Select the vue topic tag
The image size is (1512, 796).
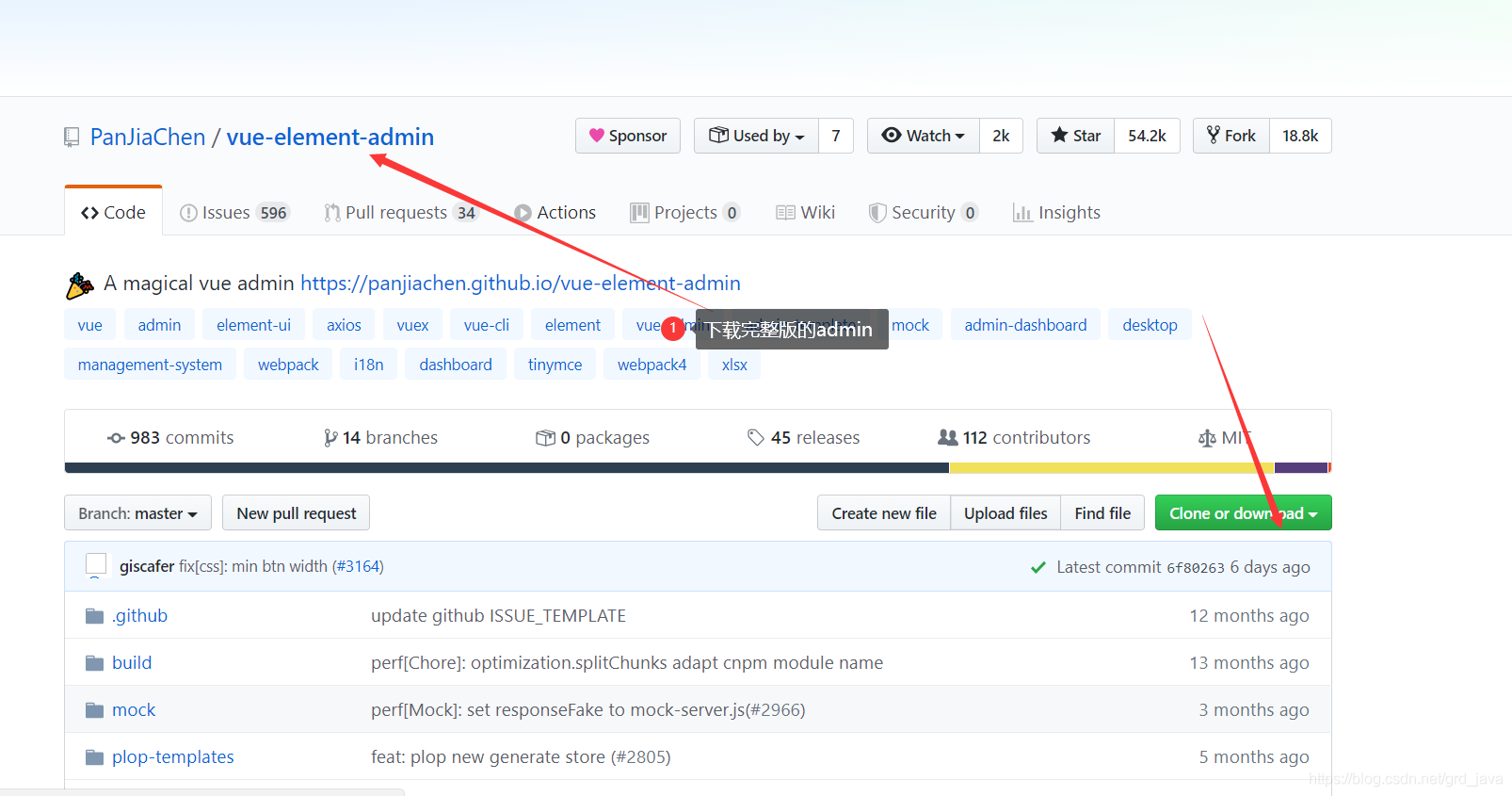click(x=90, y=325)
